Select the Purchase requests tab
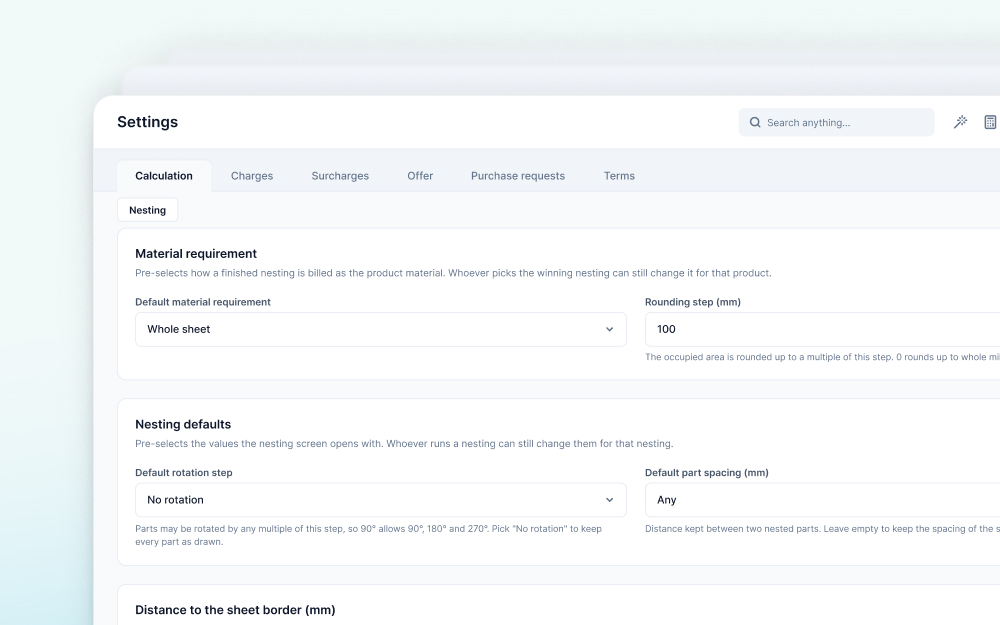The width and height of the screenshot is (1000, 625). click(x=518, y=176)
